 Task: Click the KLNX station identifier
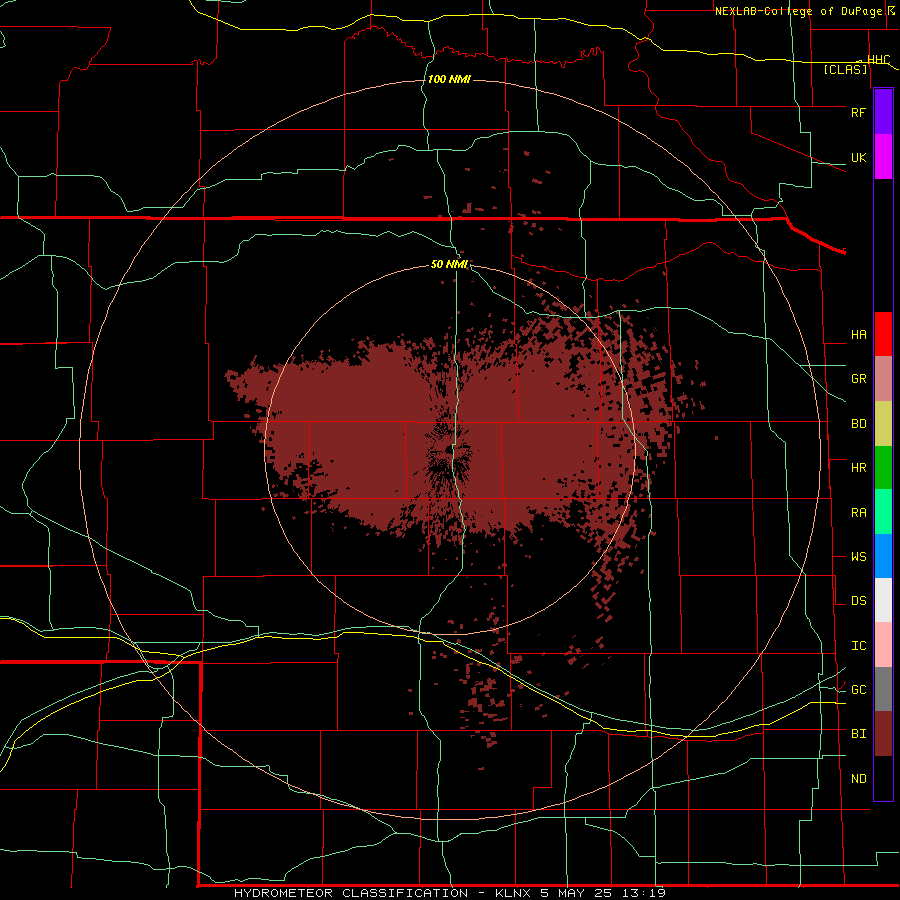513,893
